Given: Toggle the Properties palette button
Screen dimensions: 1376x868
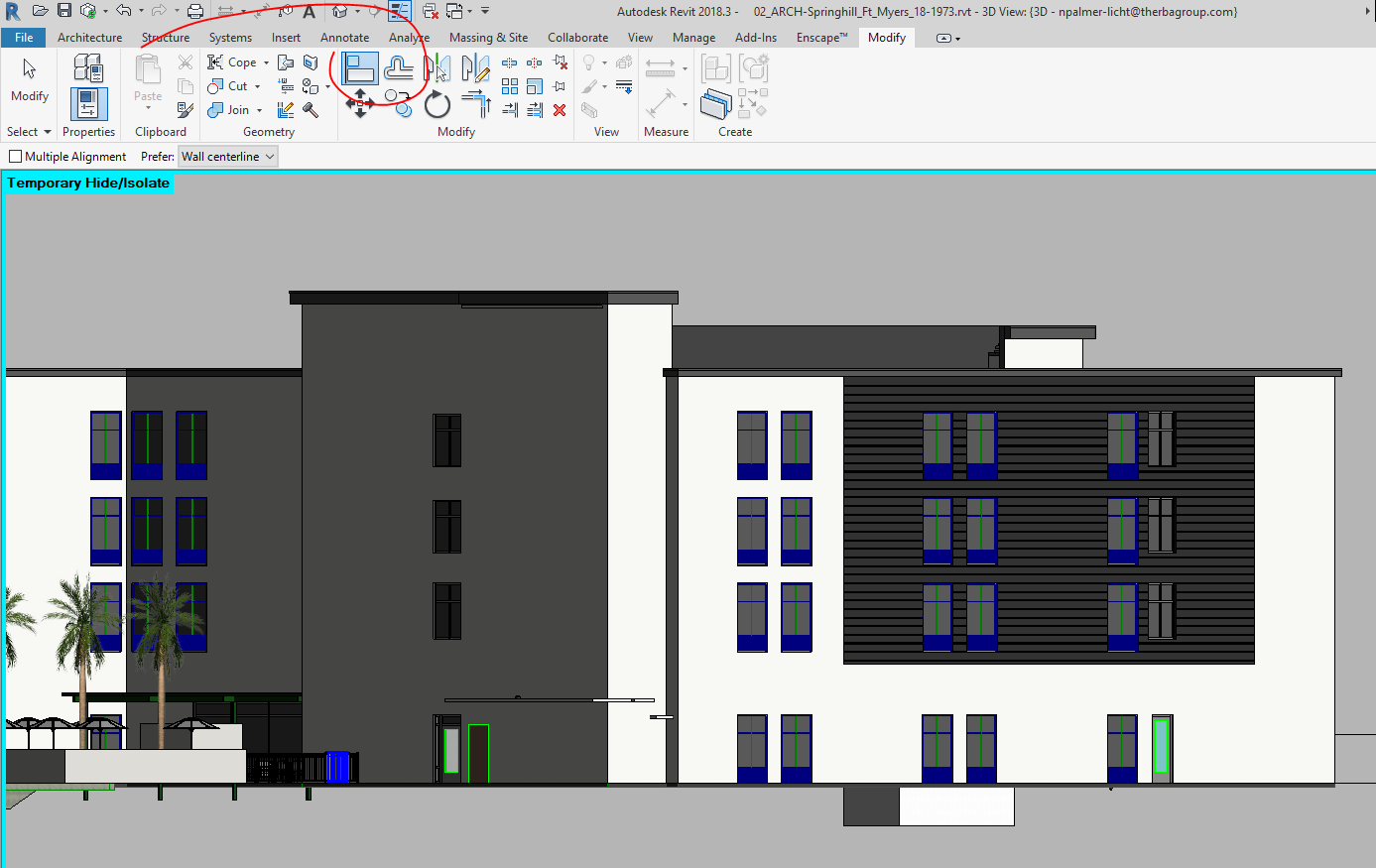Looking at the screenshot, I should pyautogui.click(x=88, y=104).
